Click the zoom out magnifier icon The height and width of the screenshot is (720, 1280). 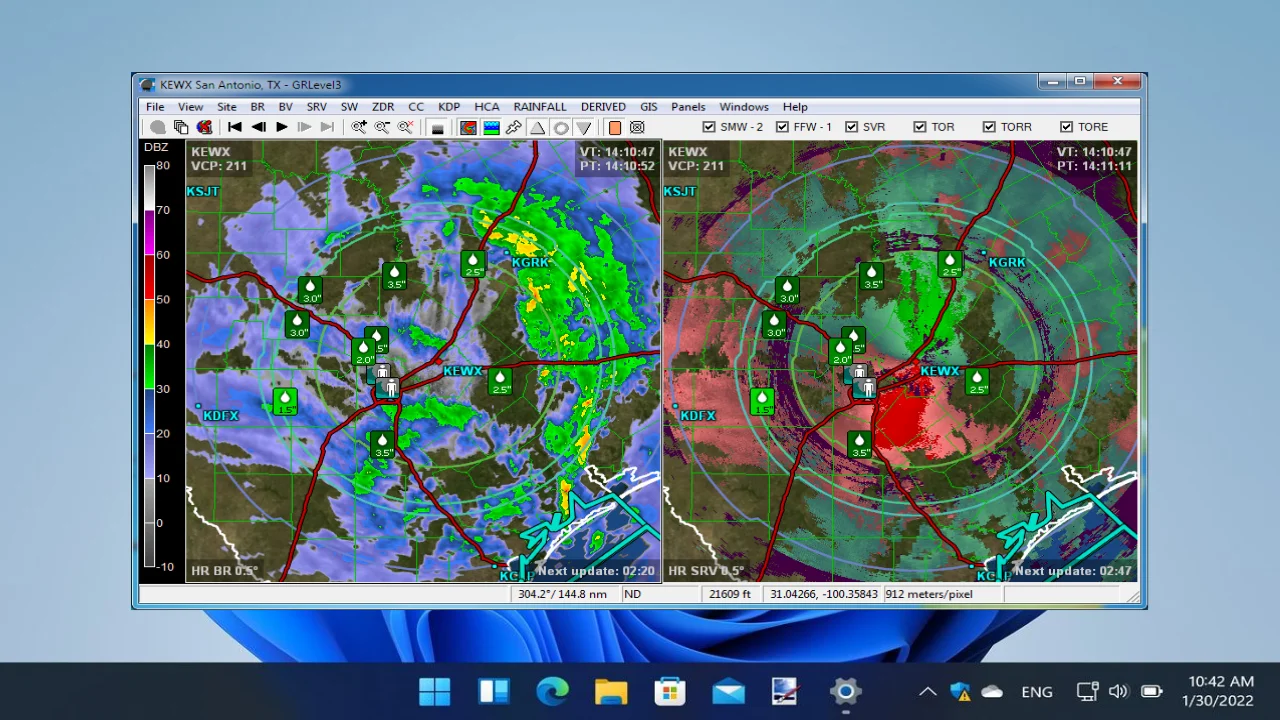[x=382, y=127]
